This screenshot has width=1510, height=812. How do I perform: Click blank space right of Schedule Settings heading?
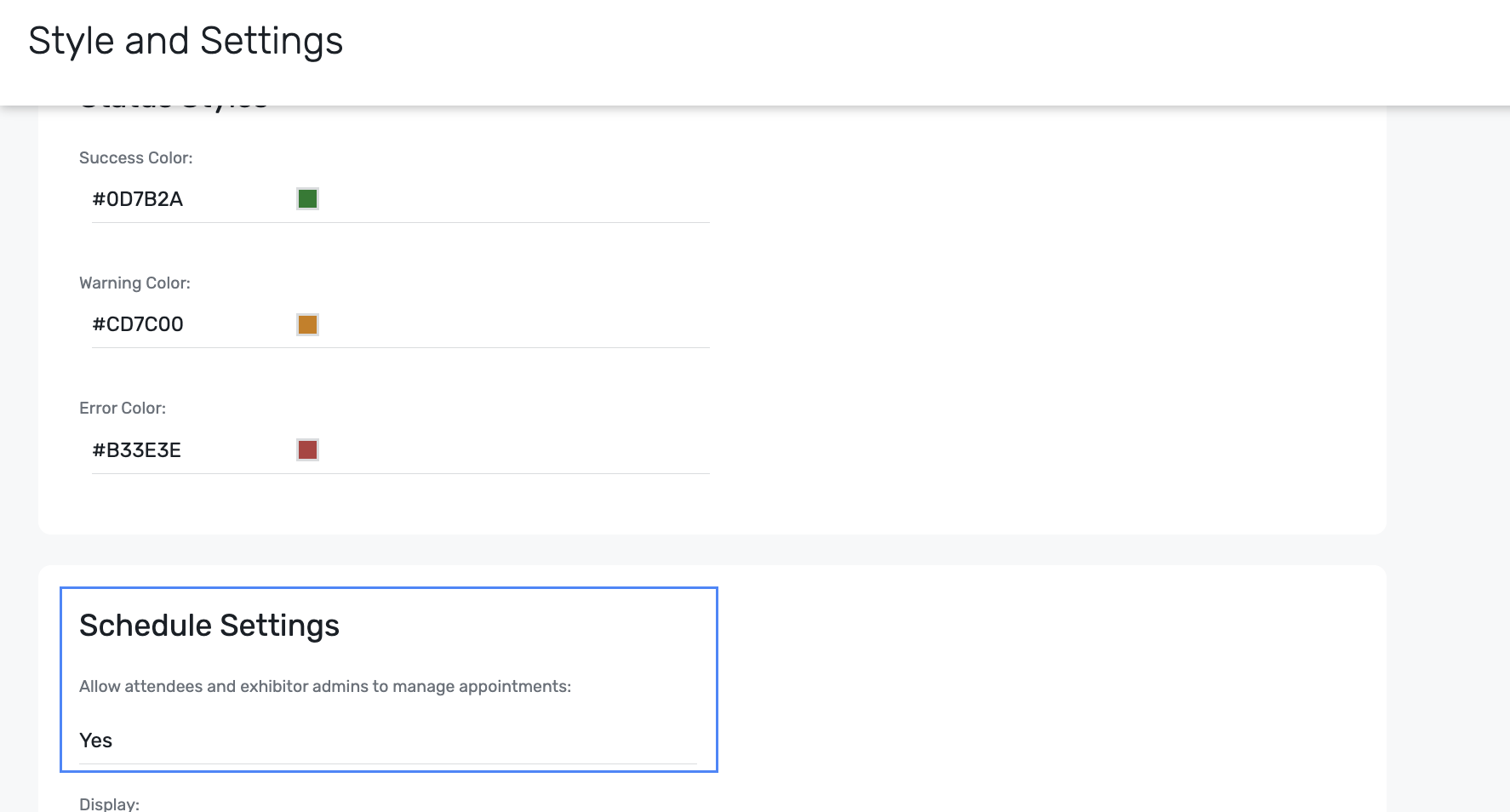528,626
